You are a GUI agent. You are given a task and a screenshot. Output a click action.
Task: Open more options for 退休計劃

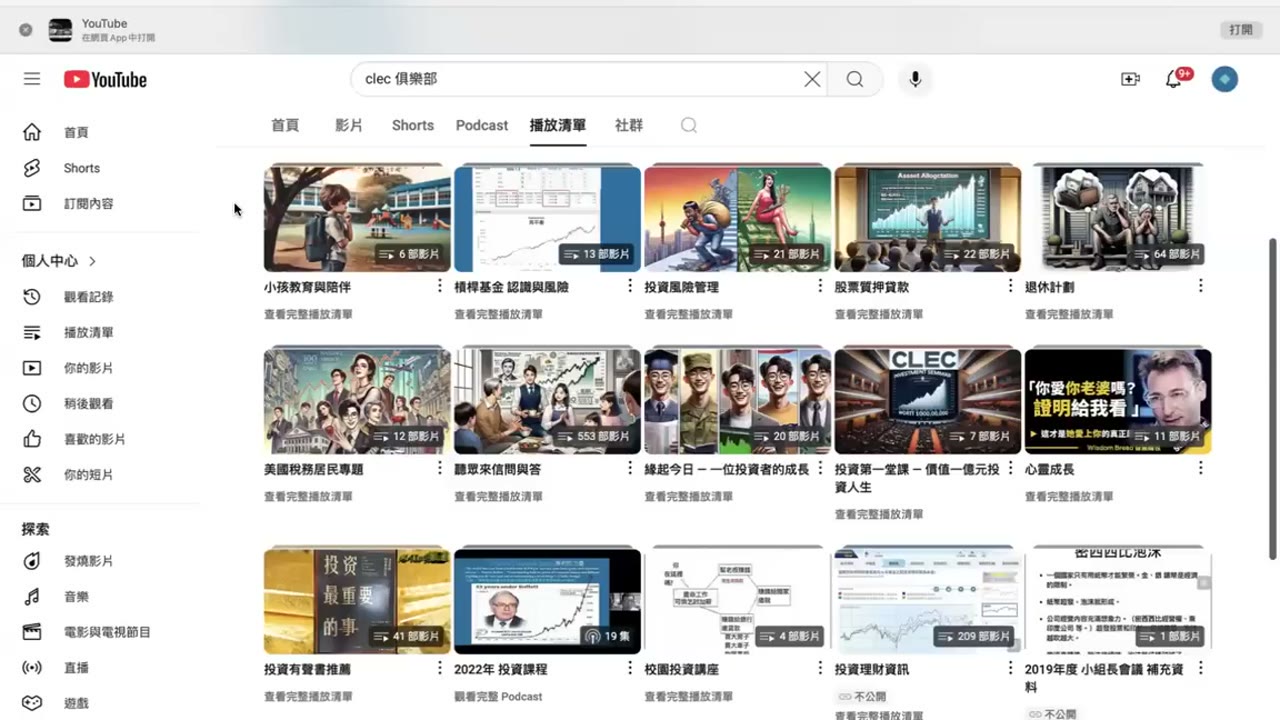[x=1200, y=286]
